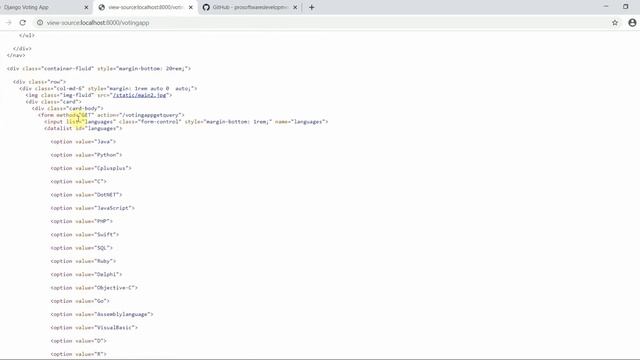Click the div class "card" line
The width and height of the screenshot is (640, 360).
point(53,102)
